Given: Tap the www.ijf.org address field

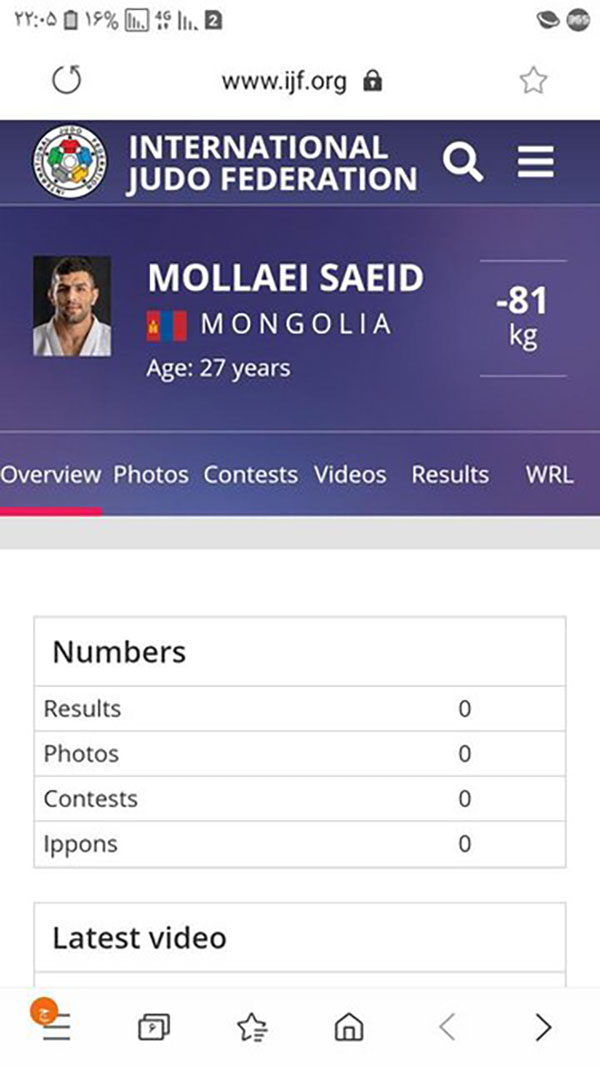Looking at the screenshot, I should pyautogui.click(x=284, y=82).
